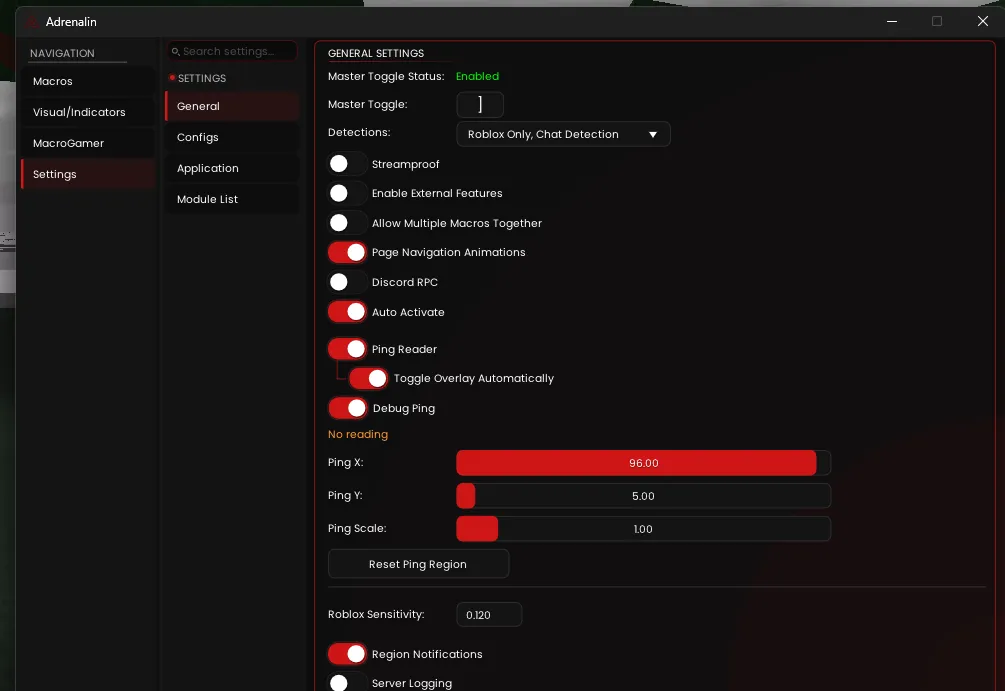Viewport: 1005px width, 691px height.
Task: Click the Search settings field
Action: 237,51
